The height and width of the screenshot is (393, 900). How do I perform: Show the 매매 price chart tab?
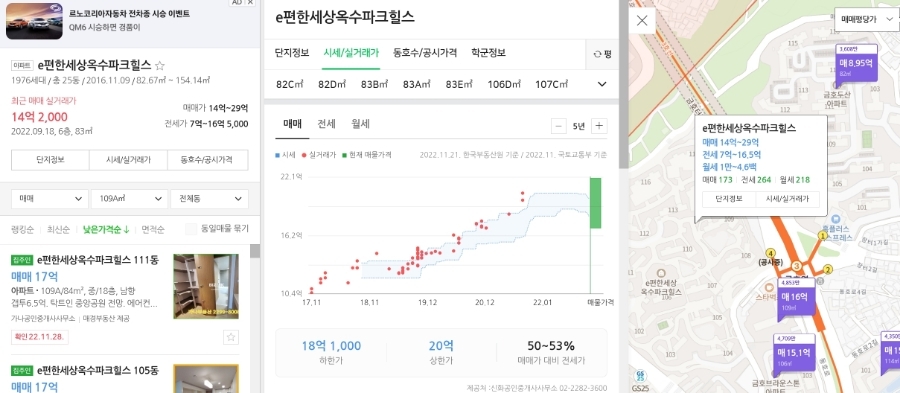[x=292, y=124]
